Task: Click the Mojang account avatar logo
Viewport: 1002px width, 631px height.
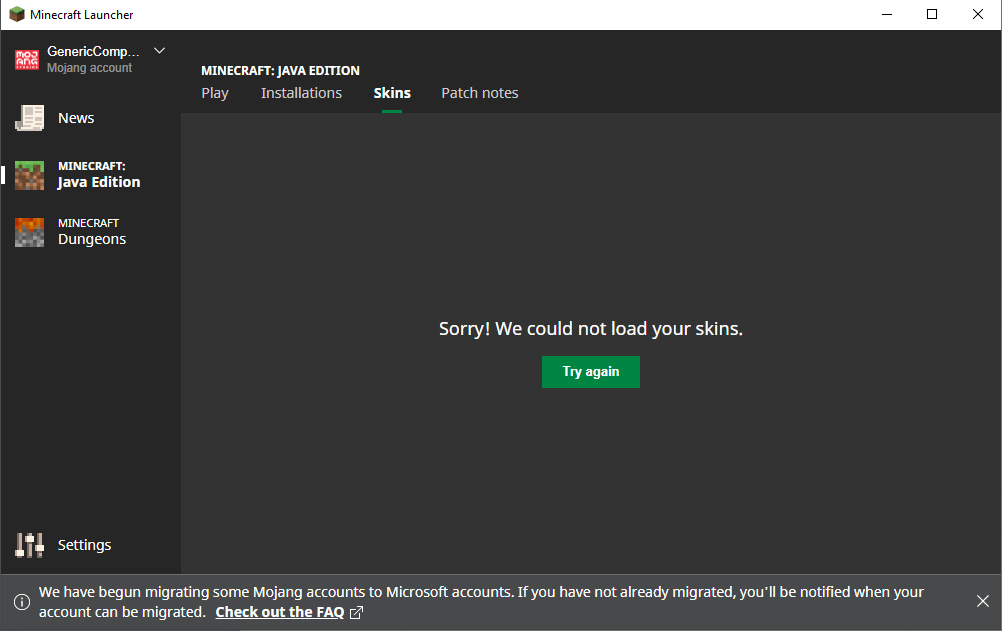Action: click(x=27, y=59)
